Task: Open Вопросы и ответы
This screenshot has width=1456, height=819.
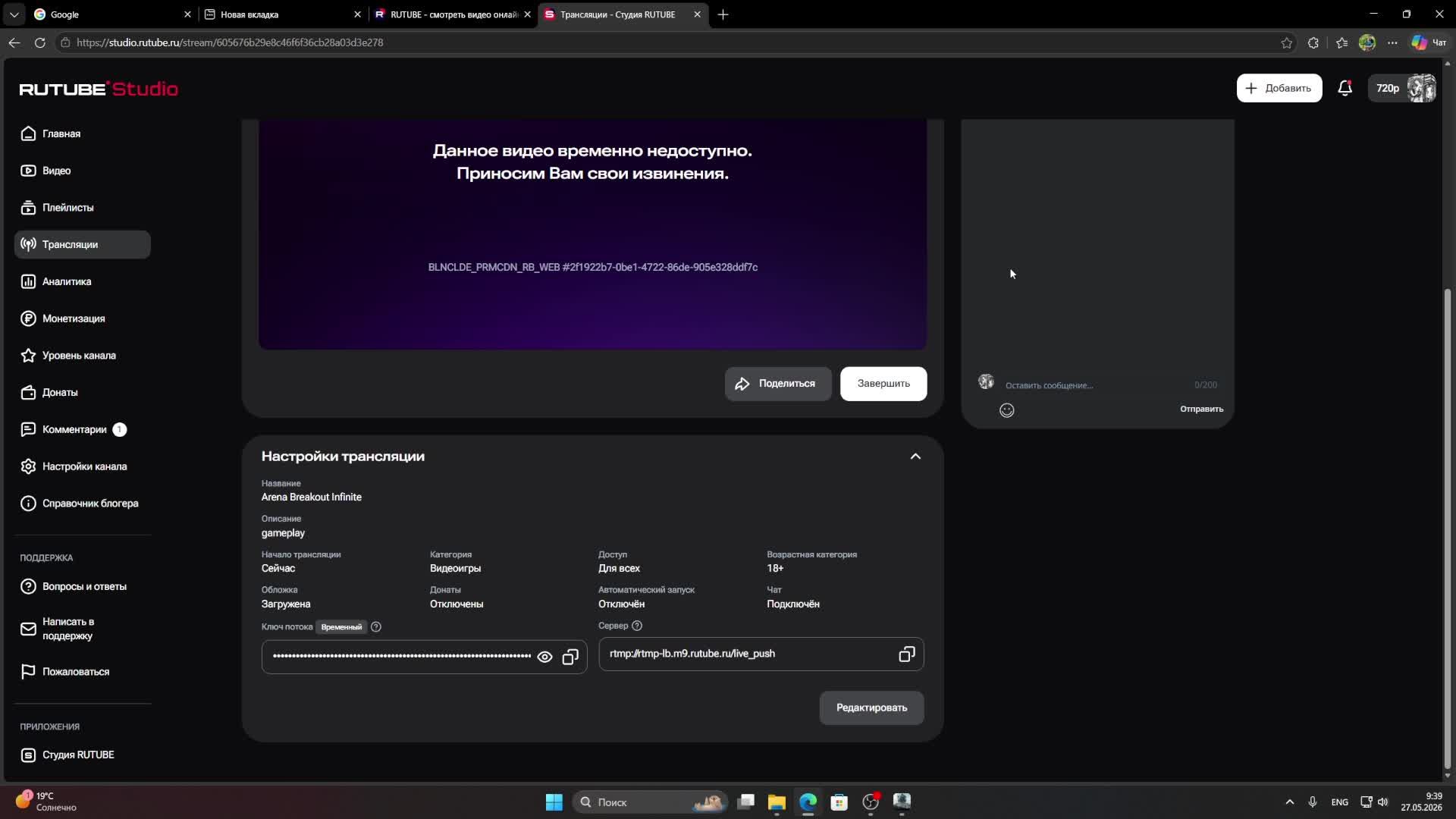Action: point(82,587)
